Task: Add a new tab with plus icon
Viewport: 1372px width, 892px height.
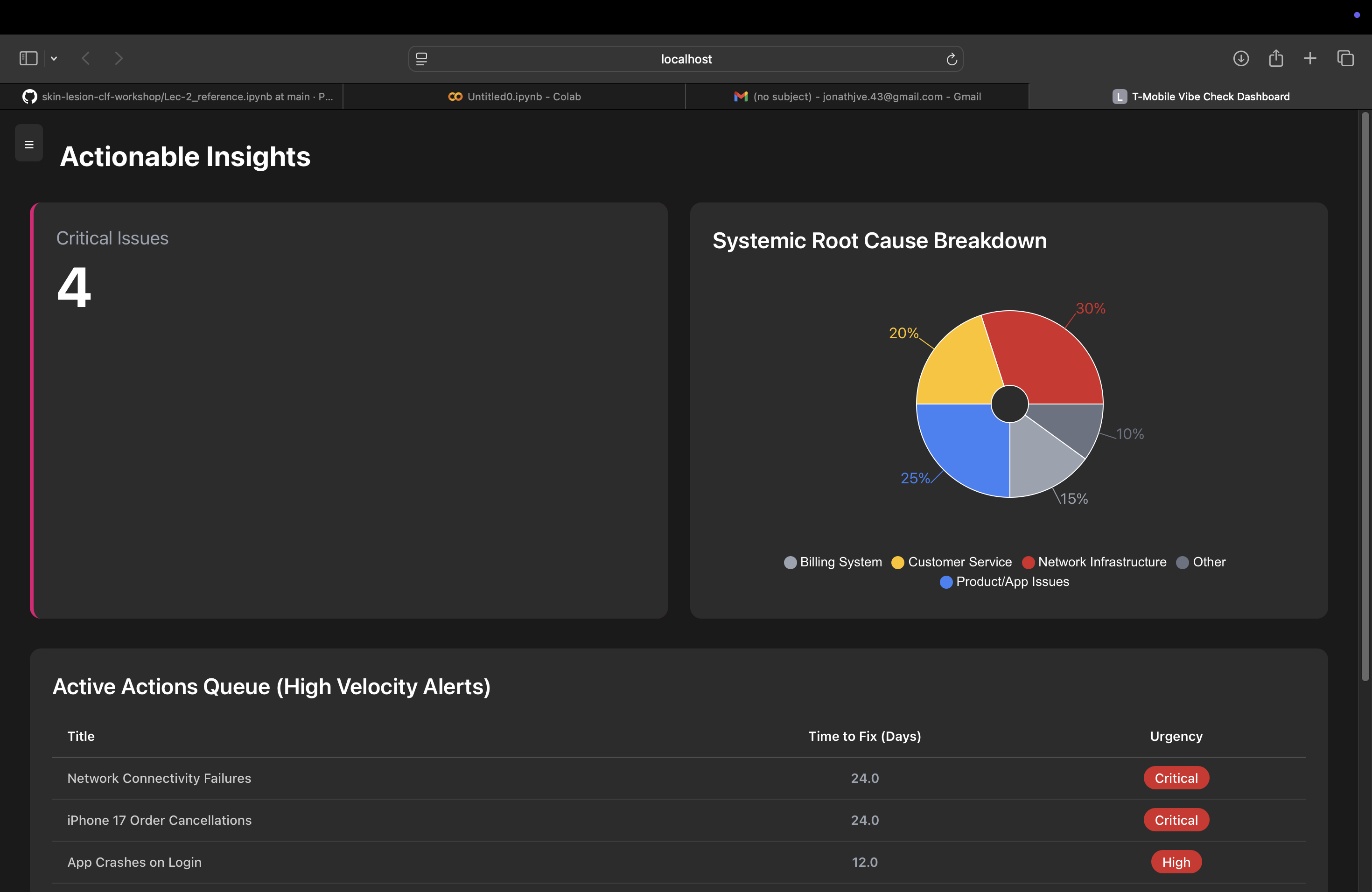Action: [1310, 58]
